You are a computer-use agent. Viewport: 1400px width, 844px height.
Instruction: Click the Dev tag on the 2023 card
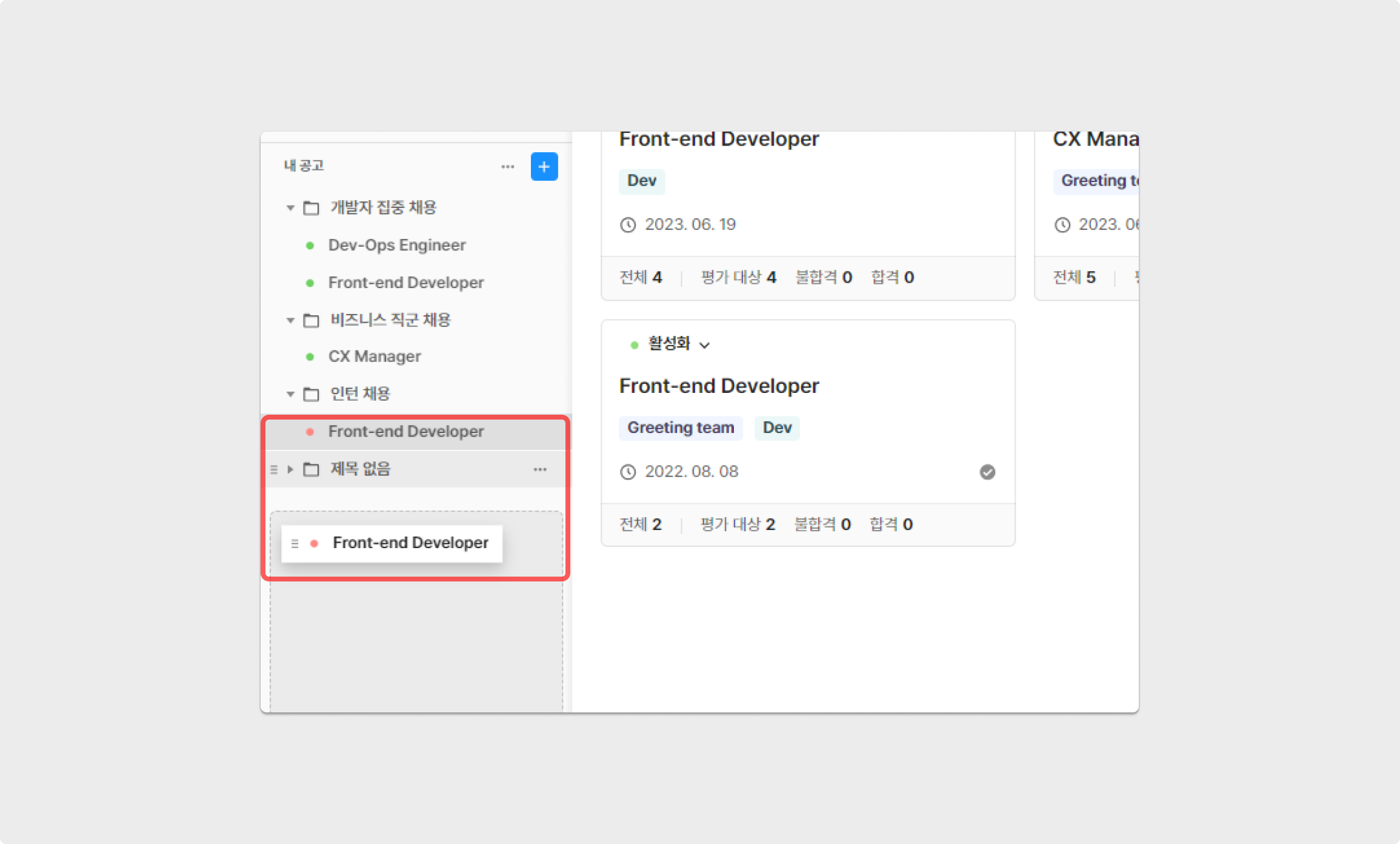641,181
